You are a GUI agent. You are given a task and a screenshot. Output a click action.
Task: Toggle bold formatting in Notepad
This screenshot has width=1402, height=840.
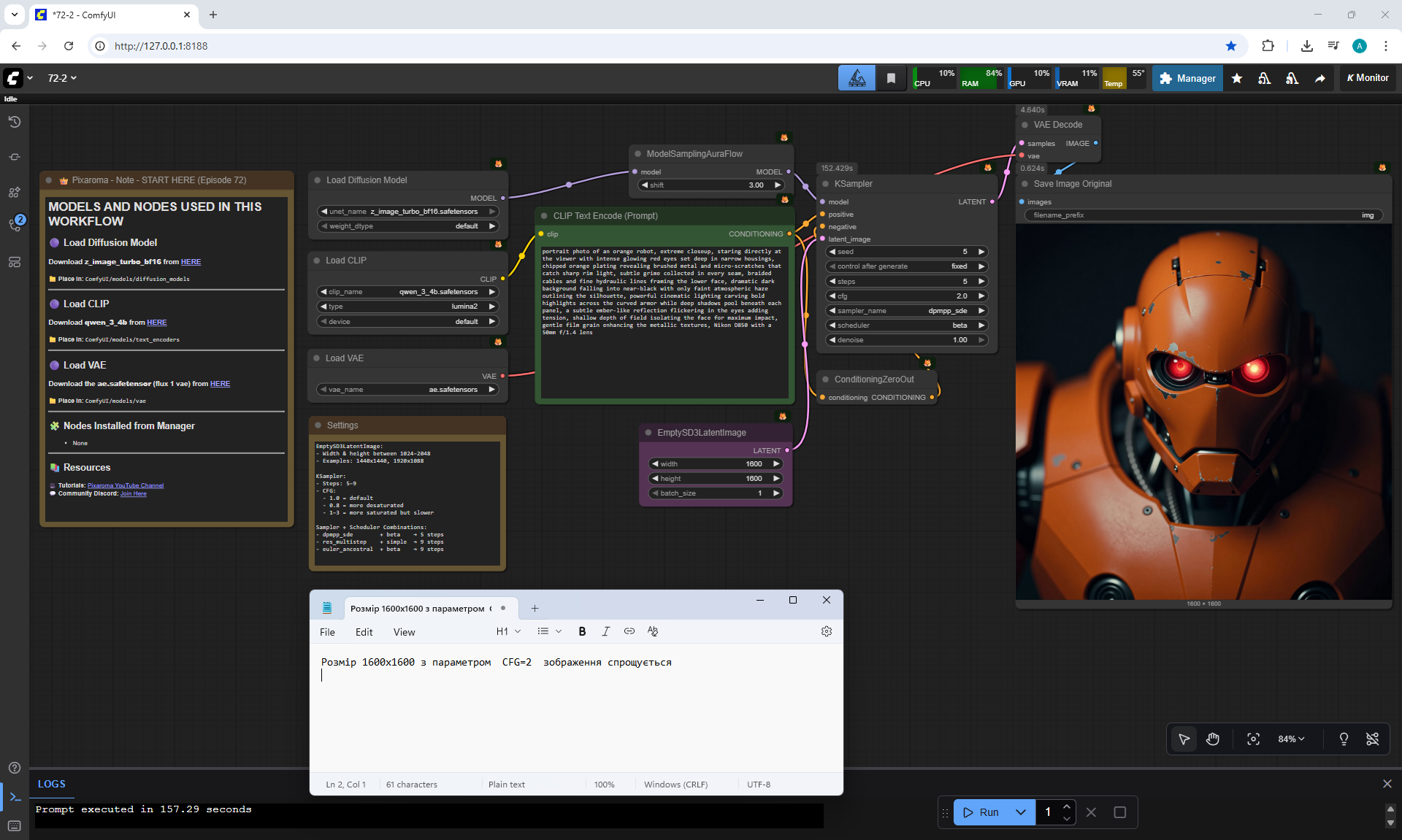(x=582, y=631)
